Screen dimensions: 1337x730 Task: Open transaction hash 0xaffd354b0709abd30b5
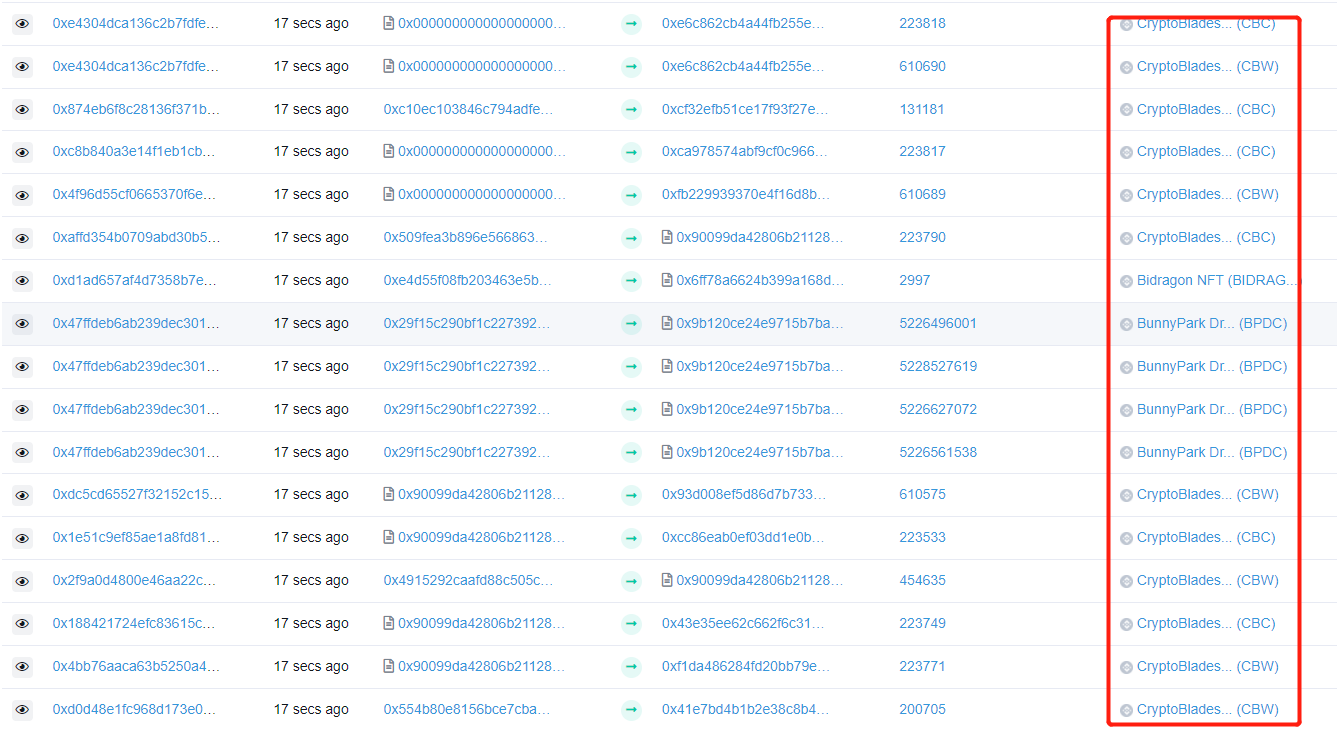coord(137,238)
